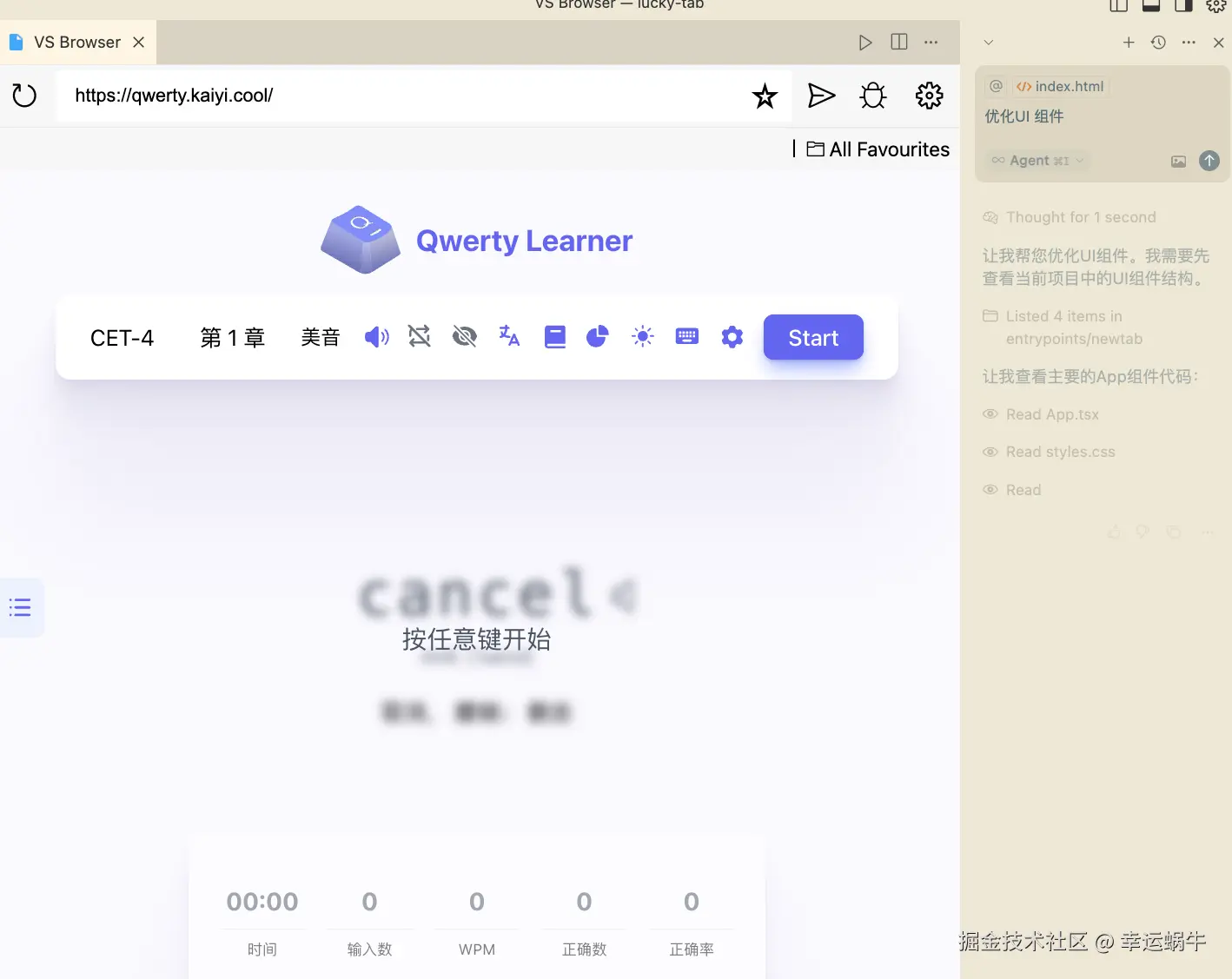1232x979 pixels.
Task: Click 优化UI 组件 prompt input
Action: pos(1024,116)
